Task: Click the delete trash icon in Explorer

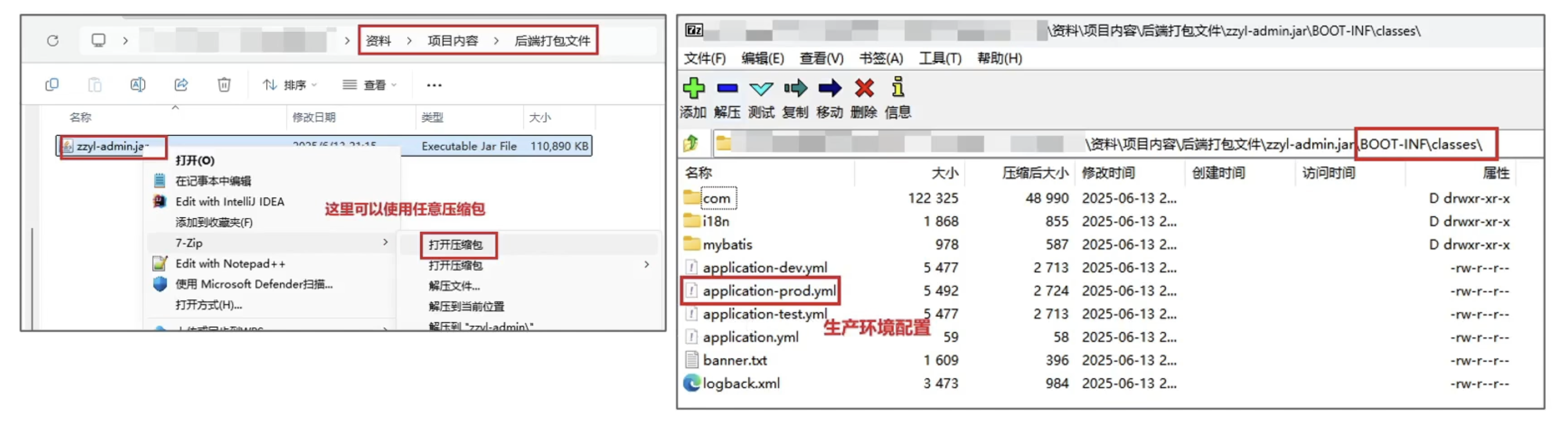Action: coord(225,85)
